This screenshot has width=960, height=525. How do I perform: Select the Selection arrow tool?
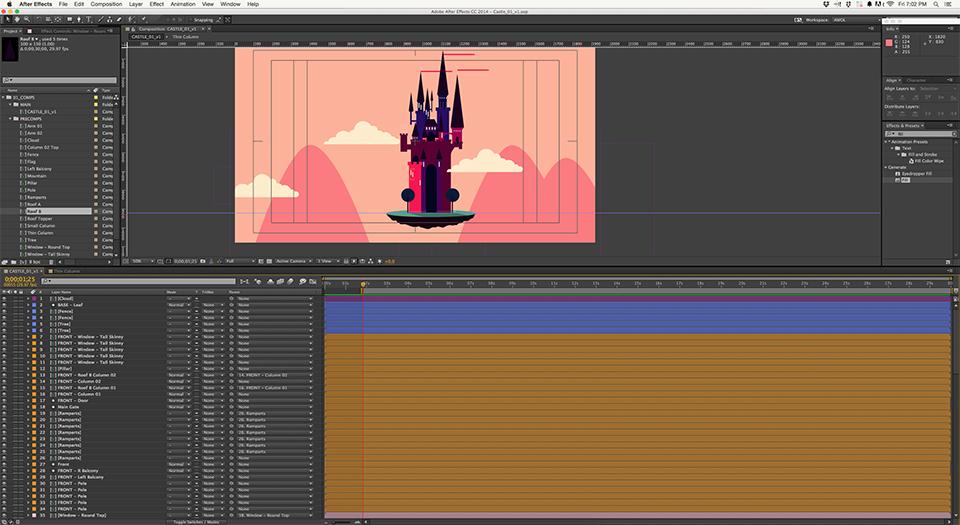click(8, 20)
